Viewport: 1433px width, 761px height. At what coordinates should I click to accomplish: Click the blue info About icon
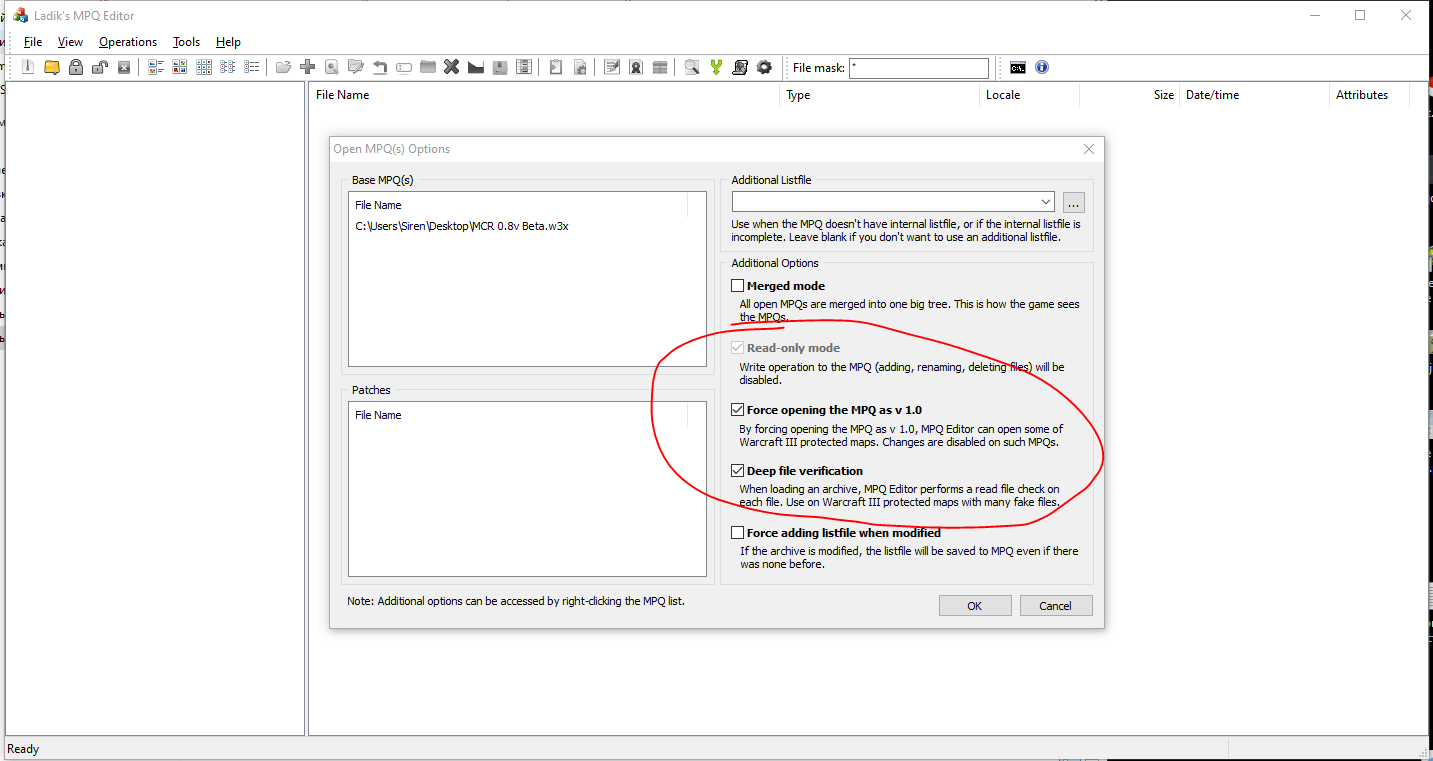point(1042,67)
